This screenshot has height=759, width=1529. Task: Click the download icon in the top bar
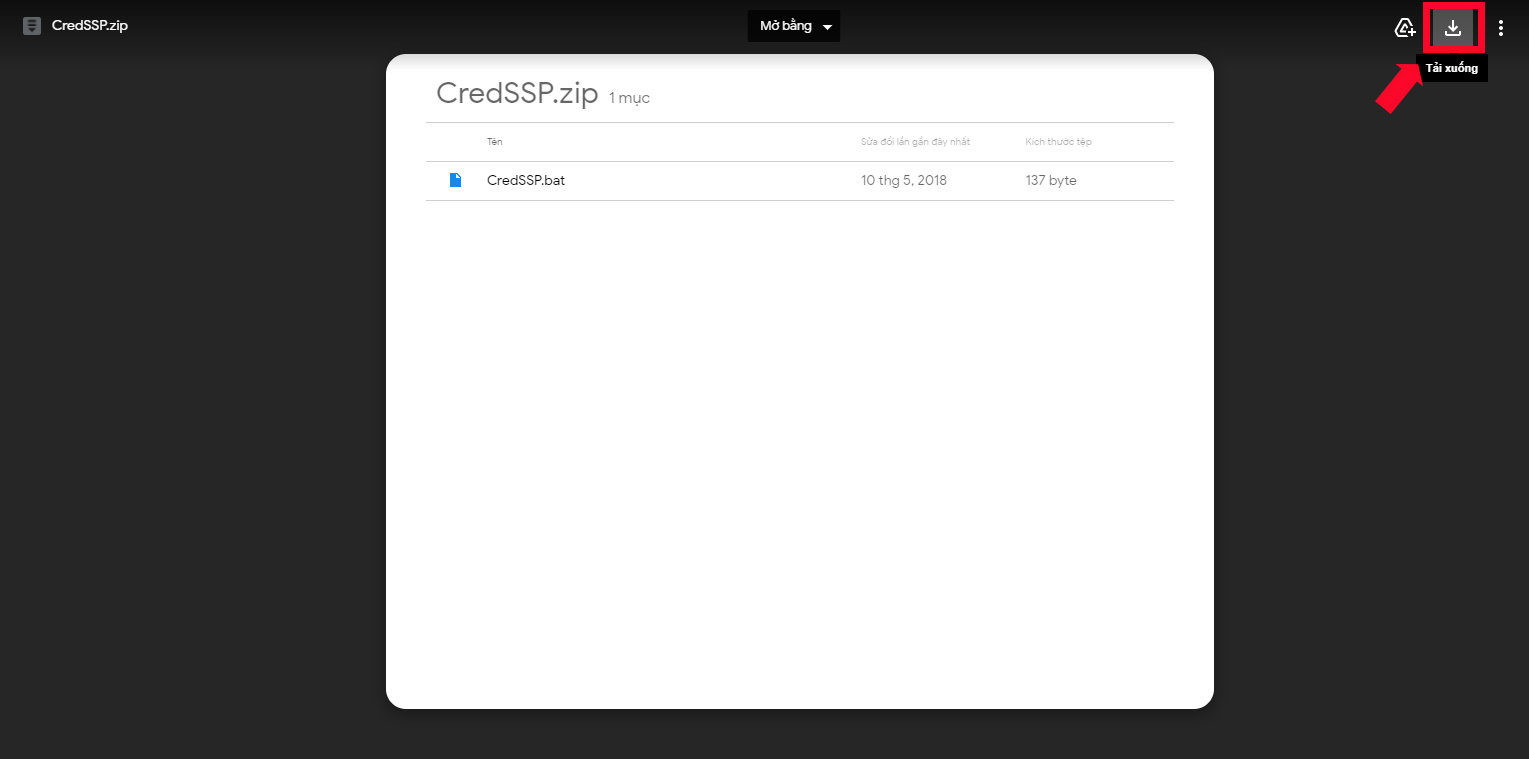point(1453,28)
